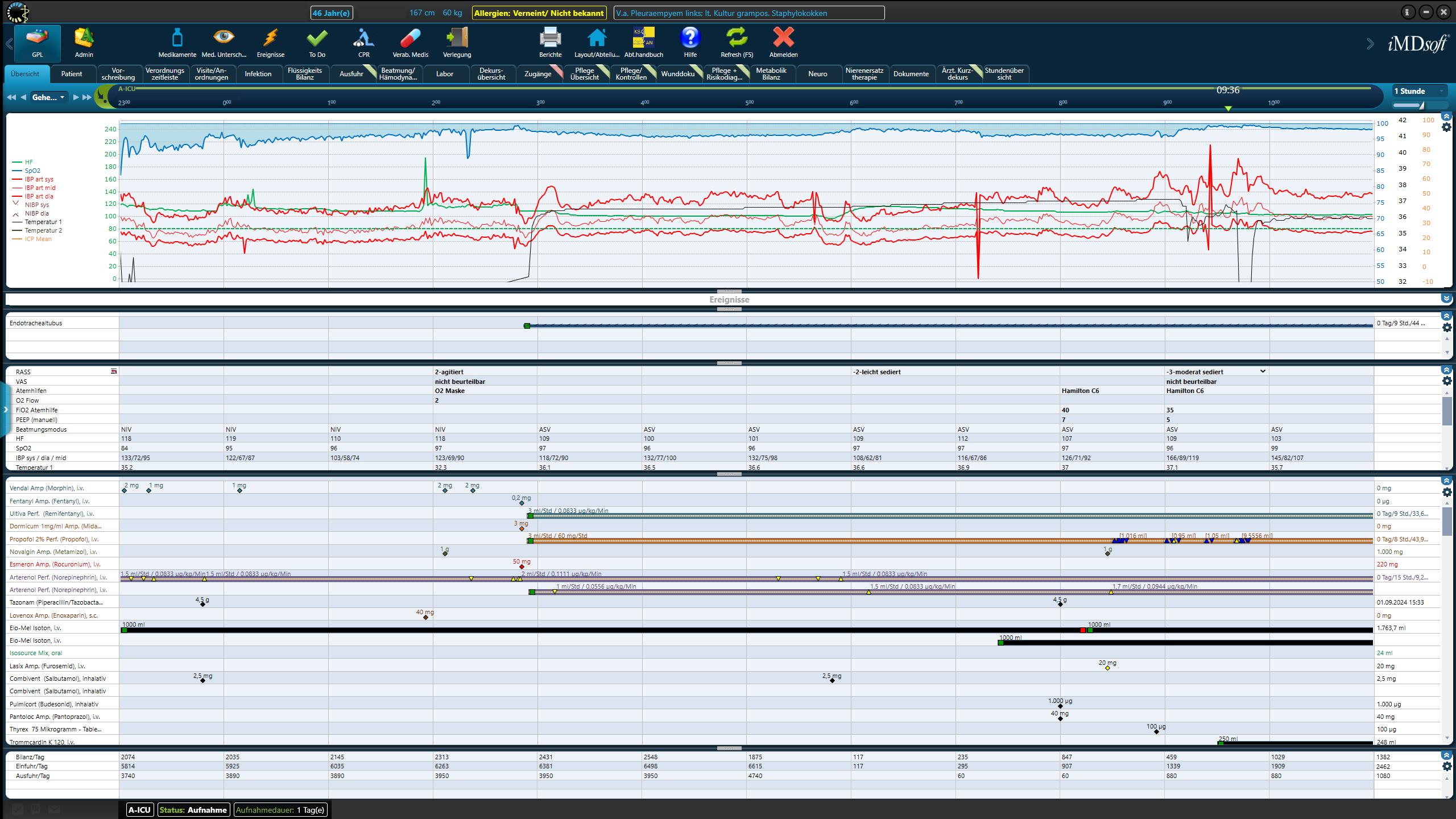Expand the Ereignisse section arrow
1456x819 pixels.
pyautogui.click(x=1446, y=299)
